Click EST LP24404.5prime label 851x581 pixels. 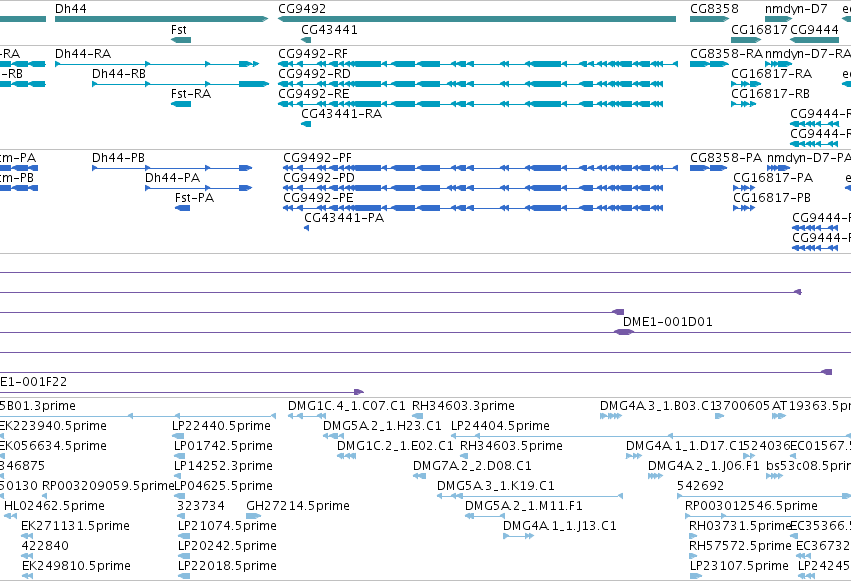(500, 426)
